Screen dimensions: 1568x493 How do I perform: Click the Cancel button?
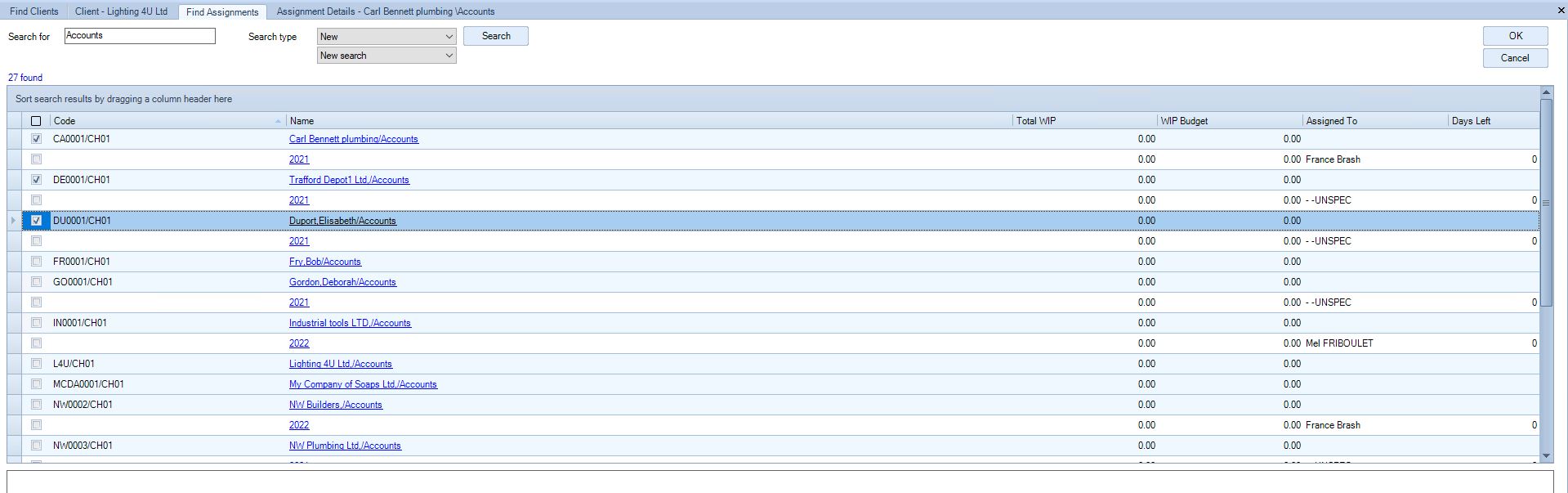click(1516, 58)
